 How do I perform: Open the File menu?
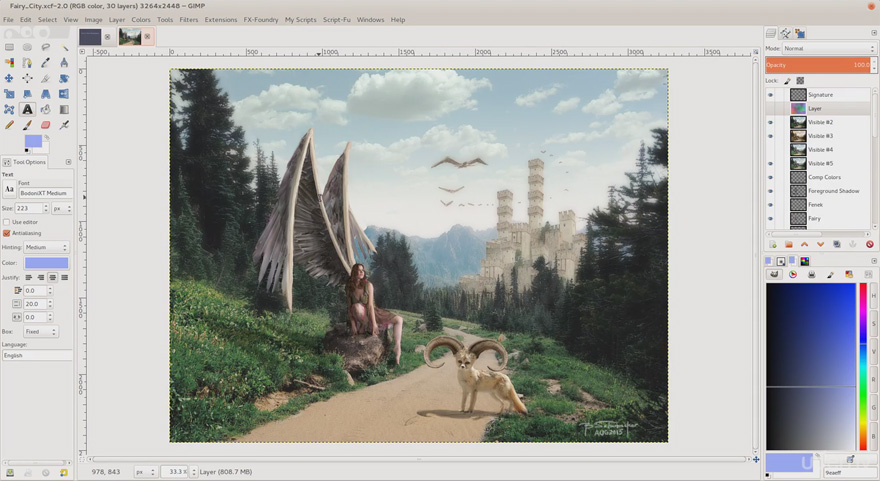(8, 20)
